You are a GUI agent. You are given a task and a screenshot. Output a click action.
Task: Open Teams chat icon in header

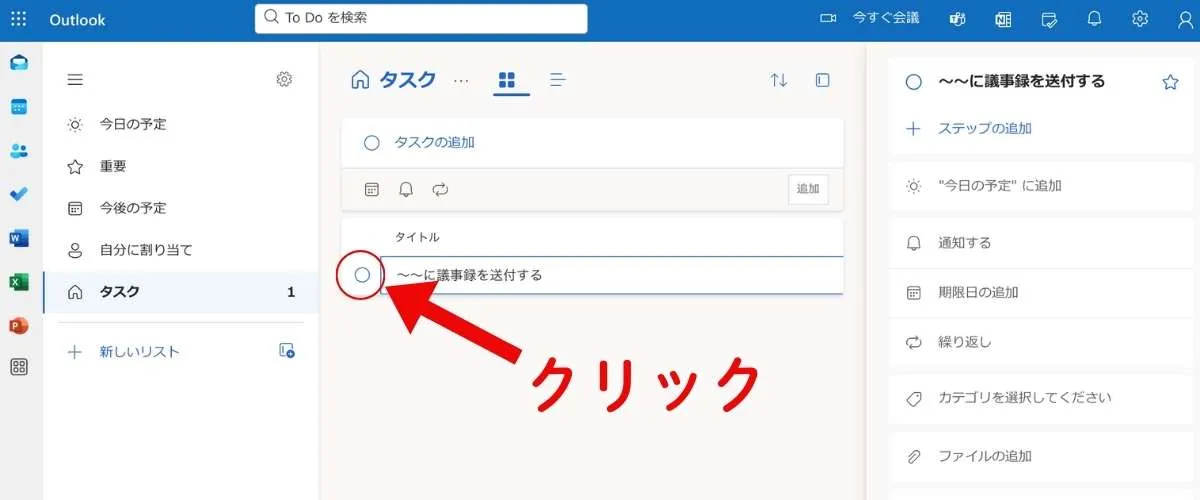tap(957, 19)
